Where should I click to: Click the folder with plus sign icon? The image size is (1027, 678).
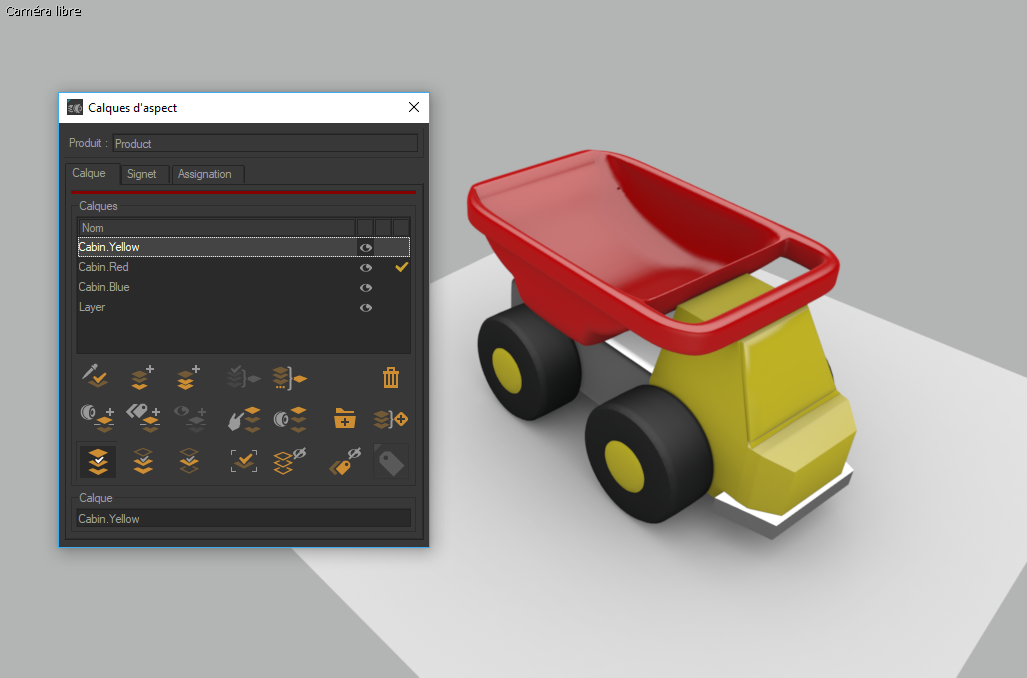coord(345,419)
